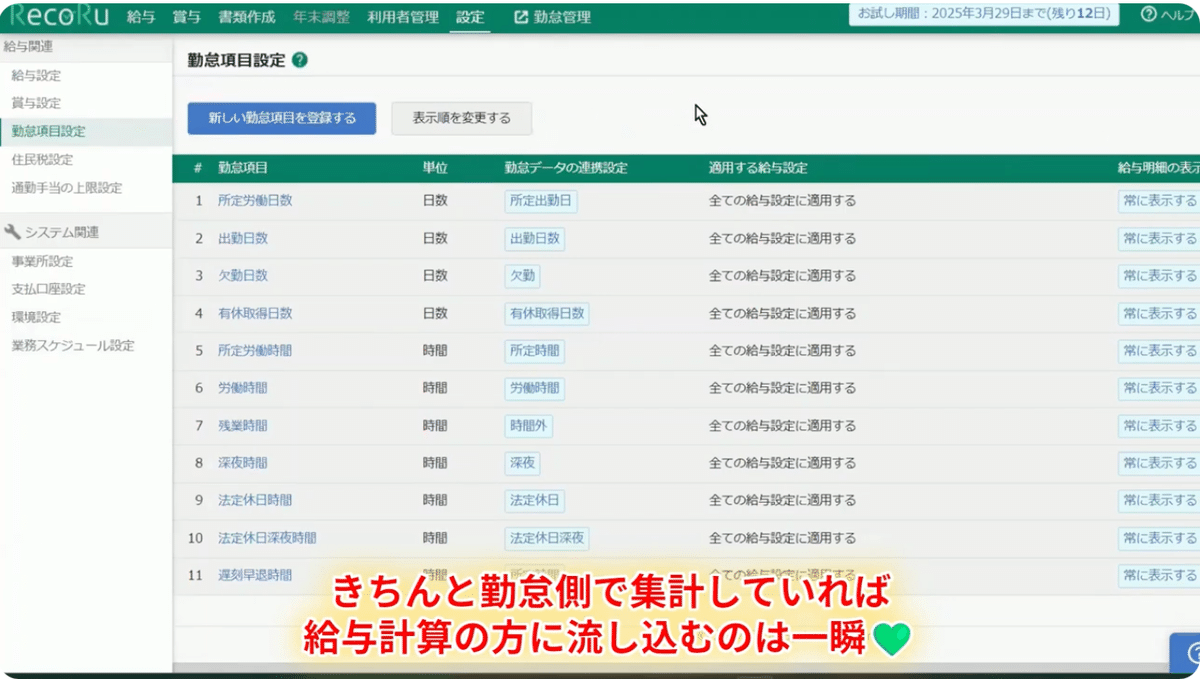The height and width of the screenshot is (679, 1200).
Task: Click the trial period notice お試し期間
Action: 985,14
